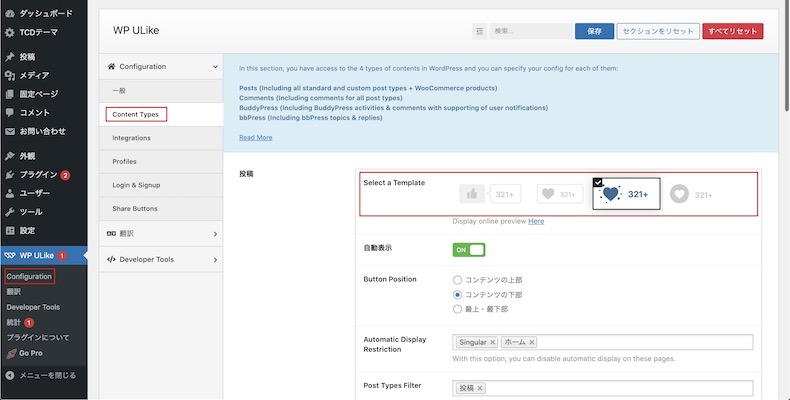This screenshot has width=790, height=400.
Task: Open the 統計 submenu item
Action: [x=14, y=322]
